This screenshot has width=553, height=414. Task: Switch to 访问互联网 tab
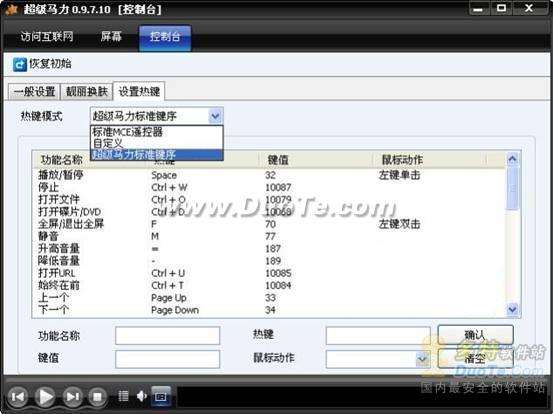click(x=47, y=36)
